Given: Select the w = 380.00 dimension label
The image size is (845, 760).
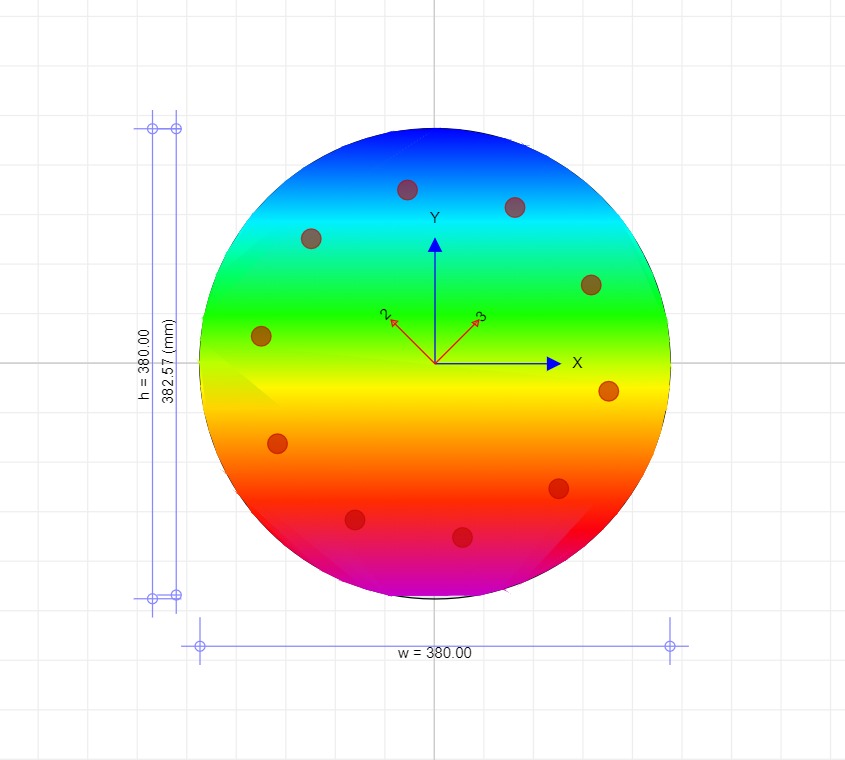Looking at the screenshot, I should 434,653.
